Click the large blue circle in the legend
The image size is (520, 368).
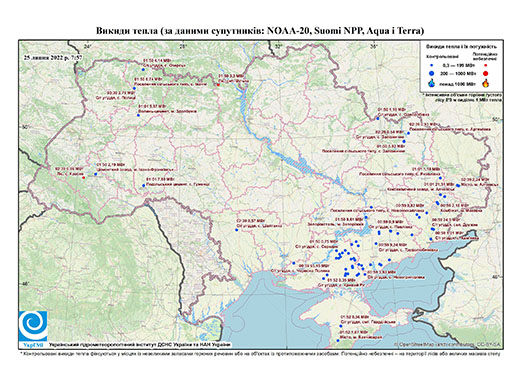pos(432,73)
